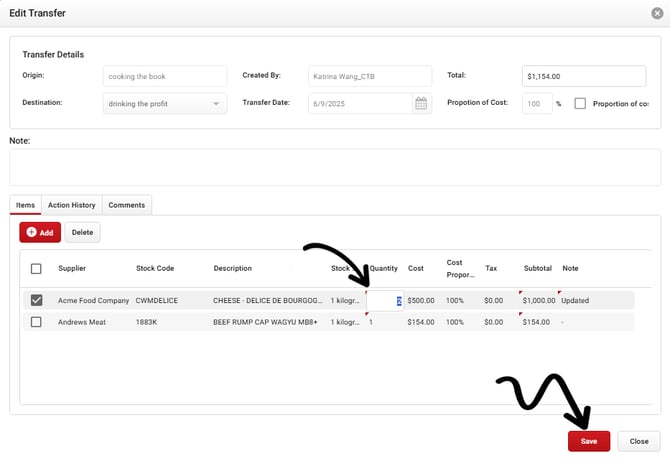This screenshot has height=461, width=670.
Task: Sort by the Supplier column header
Action: (72, 268)
